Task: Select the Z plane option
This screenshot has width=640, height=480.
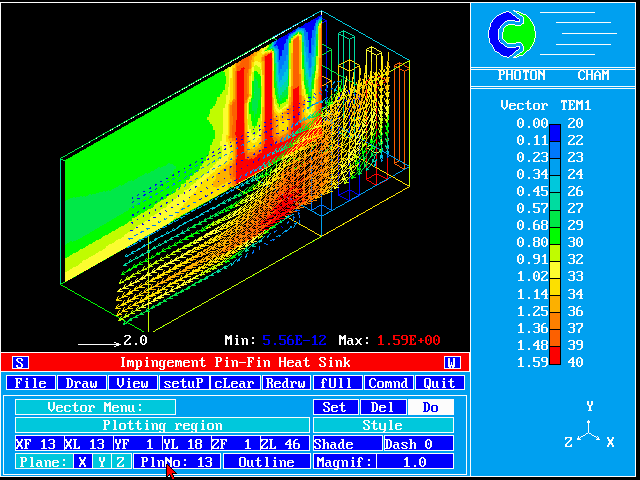Action: click(x=120, y=462)
